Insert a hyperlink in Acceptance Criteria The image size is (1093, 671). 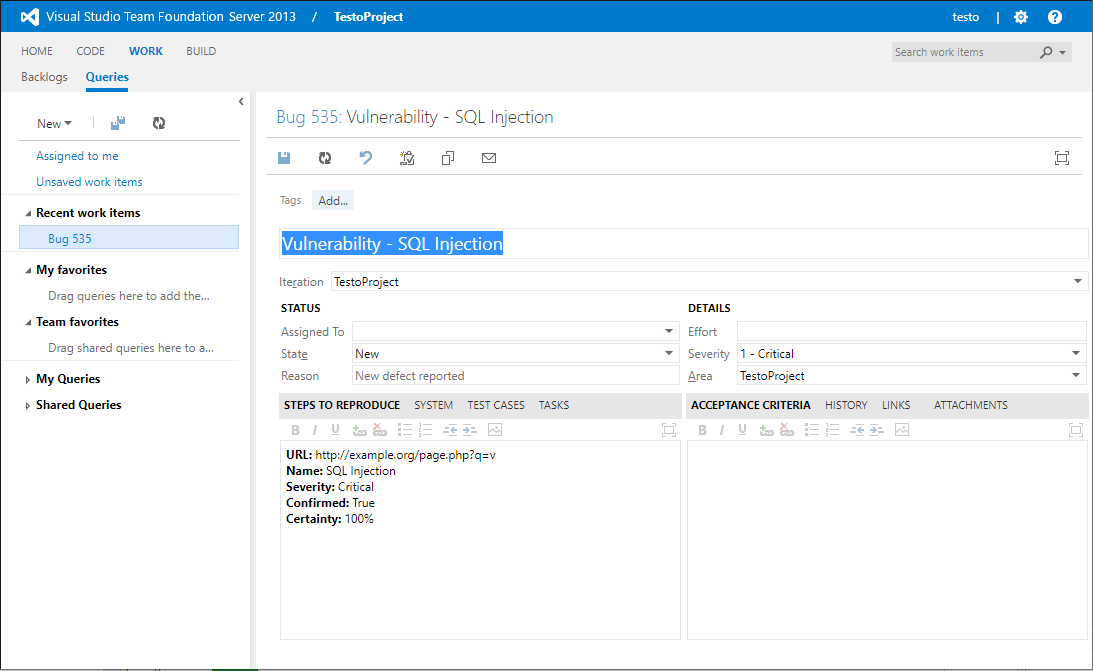[x=767, y=429]
